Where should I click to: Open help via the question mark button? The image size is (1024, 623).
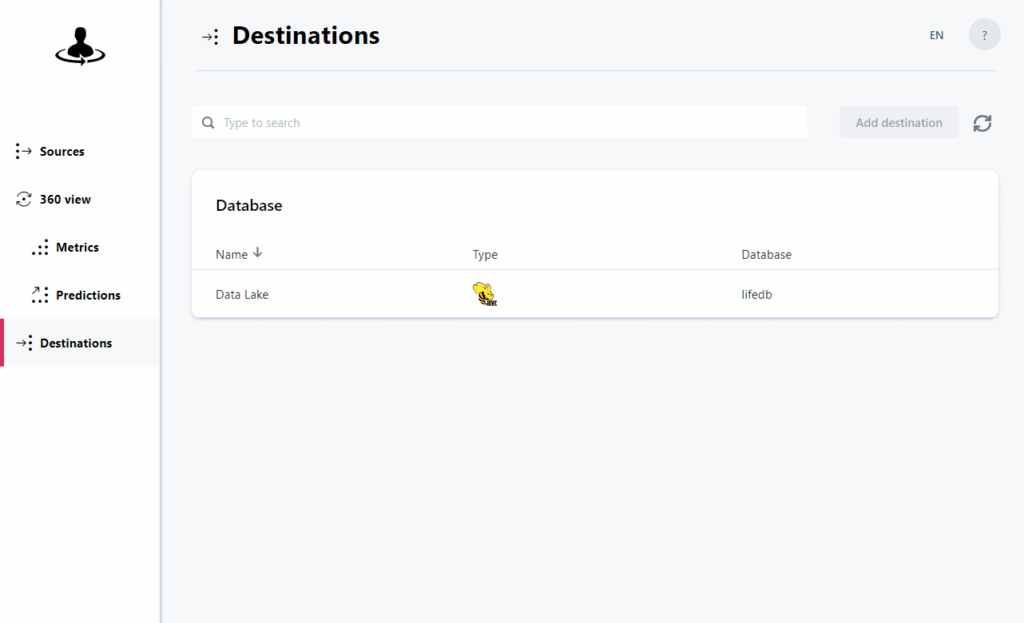click(x=984, y=35)
